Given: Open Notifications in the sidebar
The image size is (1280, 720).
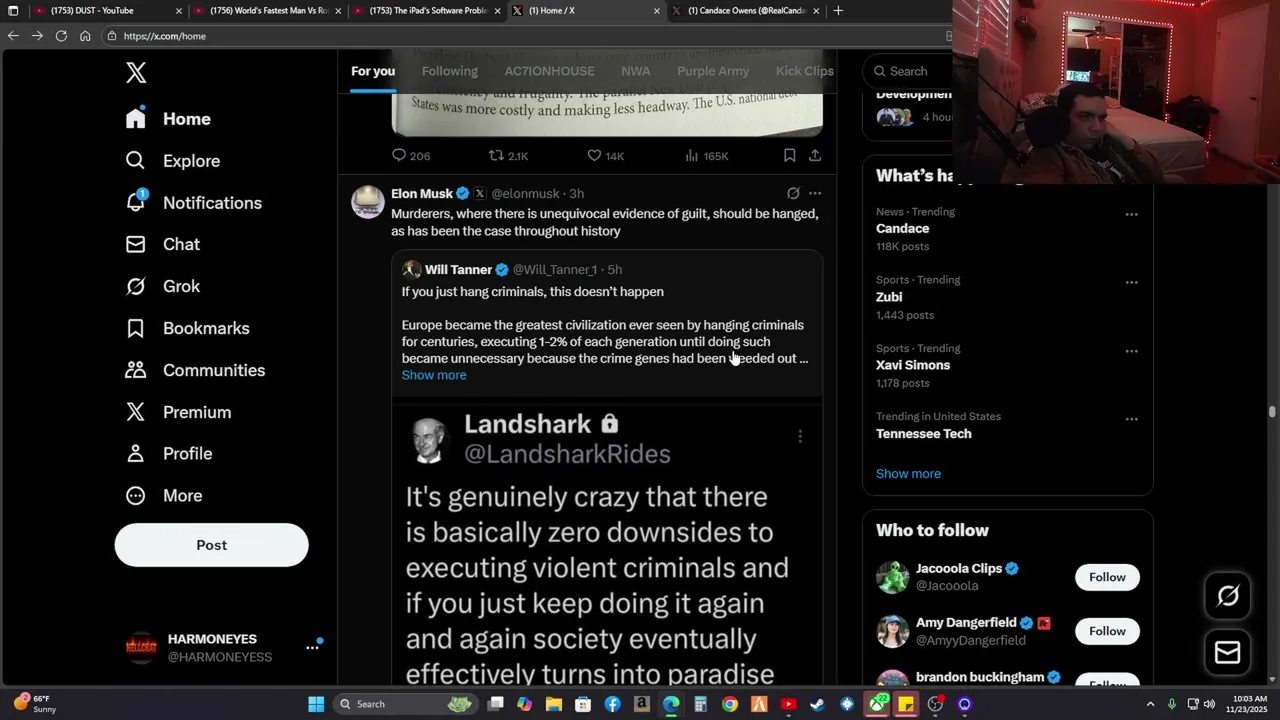Looking at the screenshot, I should click(x=193, y=203).
